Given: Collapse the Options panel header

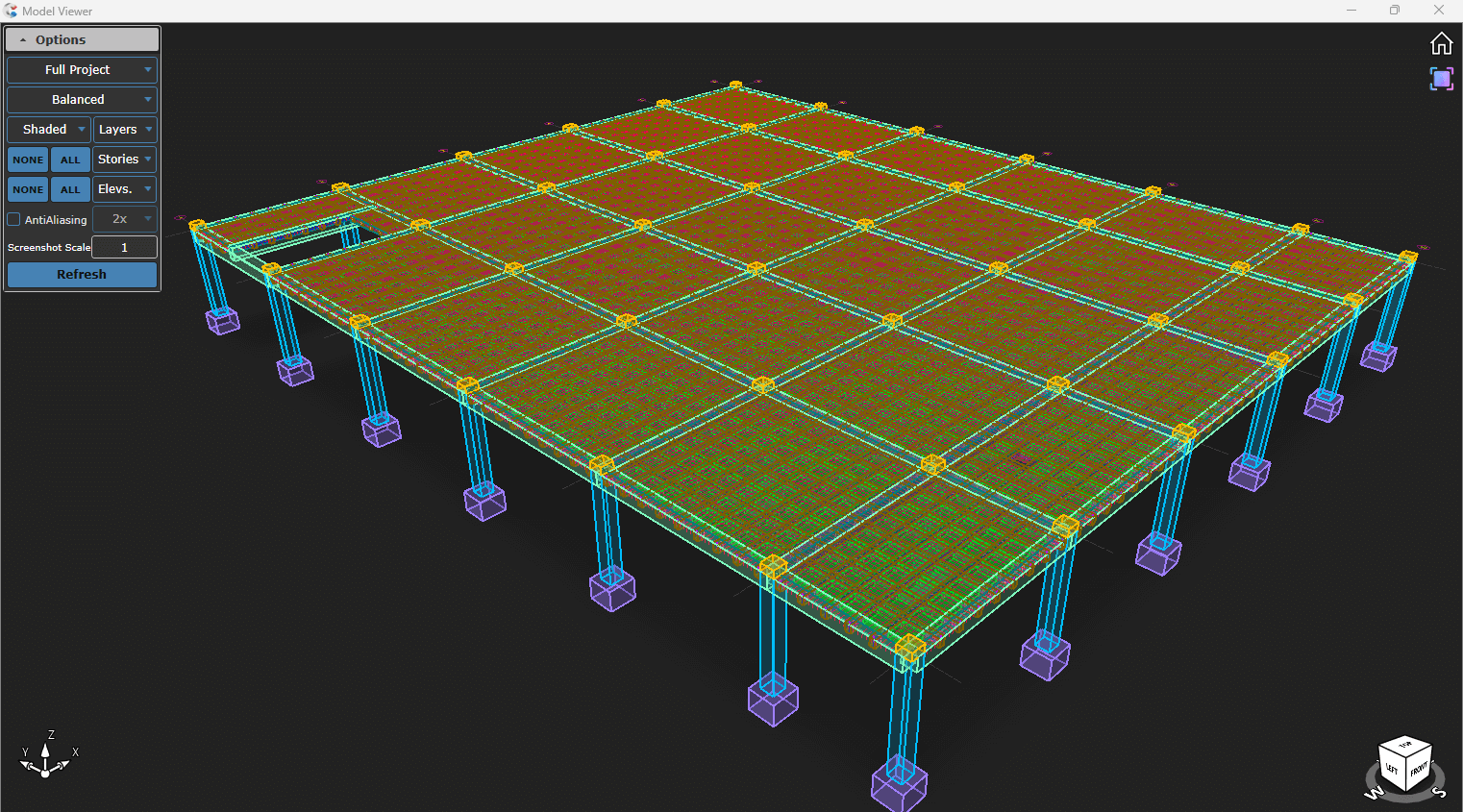Looking at the screenshot, I should (82, 39).
